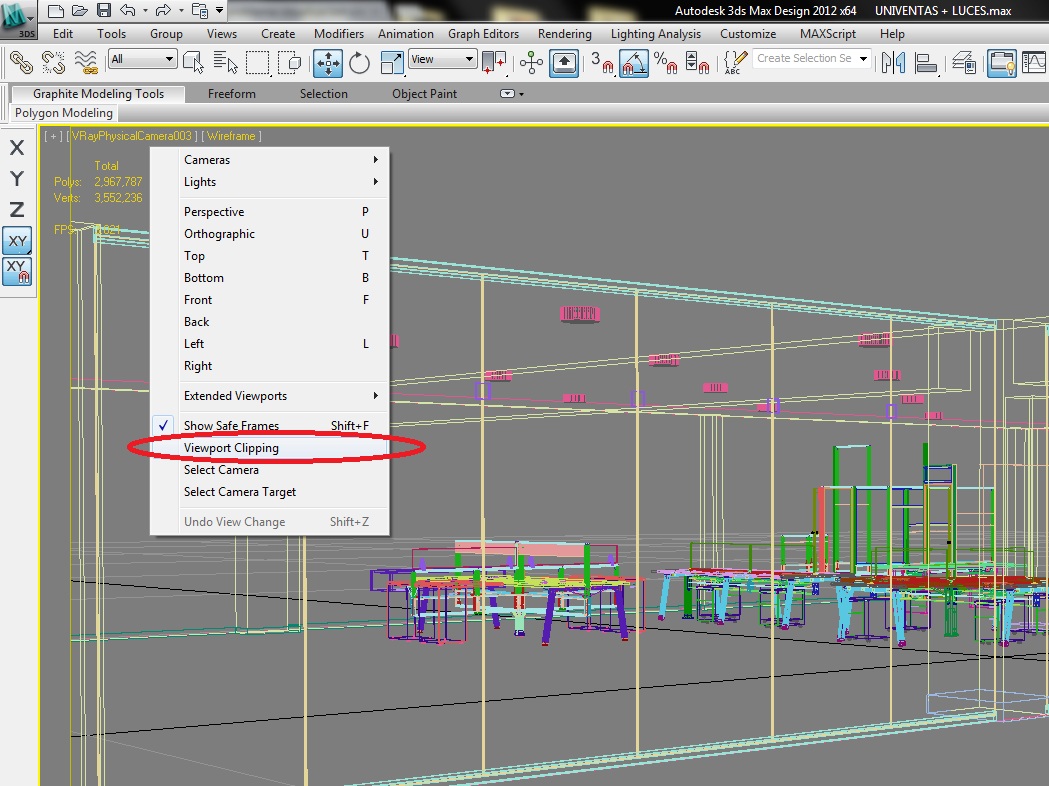Viewport: 1049px width, 786px height.
Task: Toggle the Percent Snap button
Action: click(666, 63)
